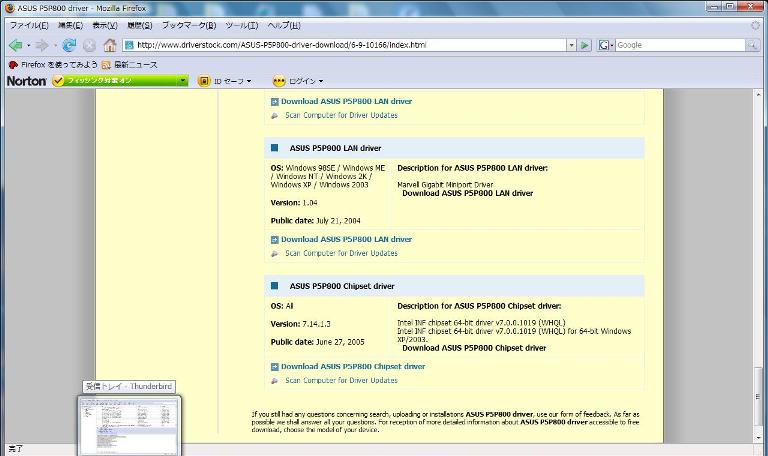
Task: Click the search magnifier button
Action: click(x=752, y=45)
